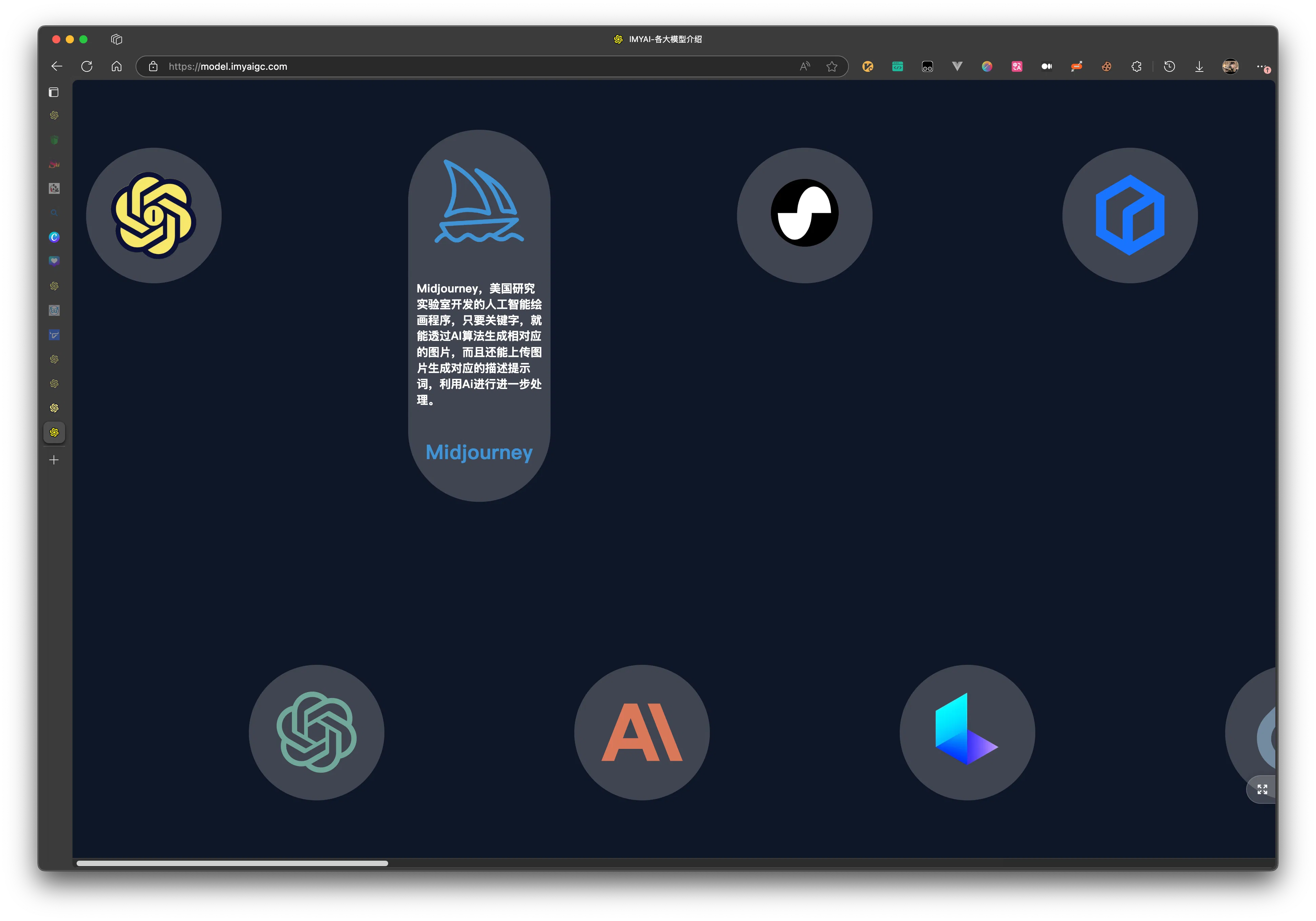
Task: Toggle fullscreen with the expand arrows button
Action: (1262, 789)
